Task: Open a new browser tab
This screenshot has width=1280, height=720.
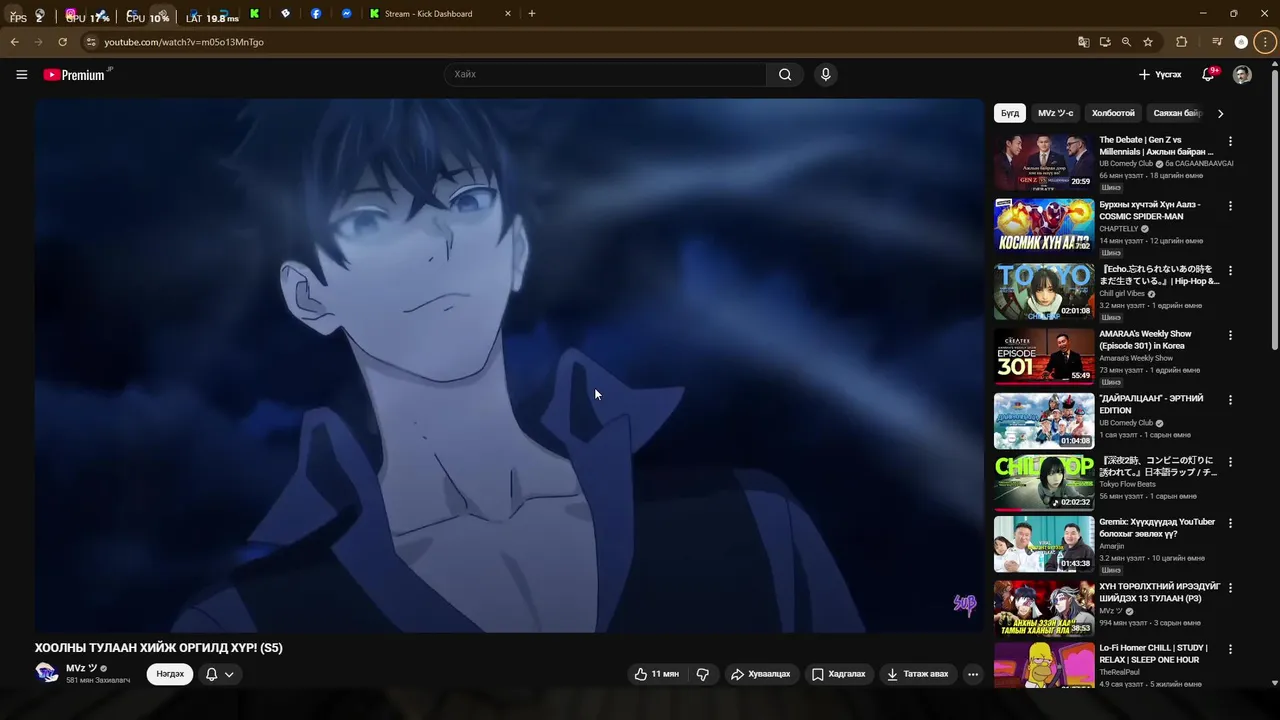Action: coord(531,14)
